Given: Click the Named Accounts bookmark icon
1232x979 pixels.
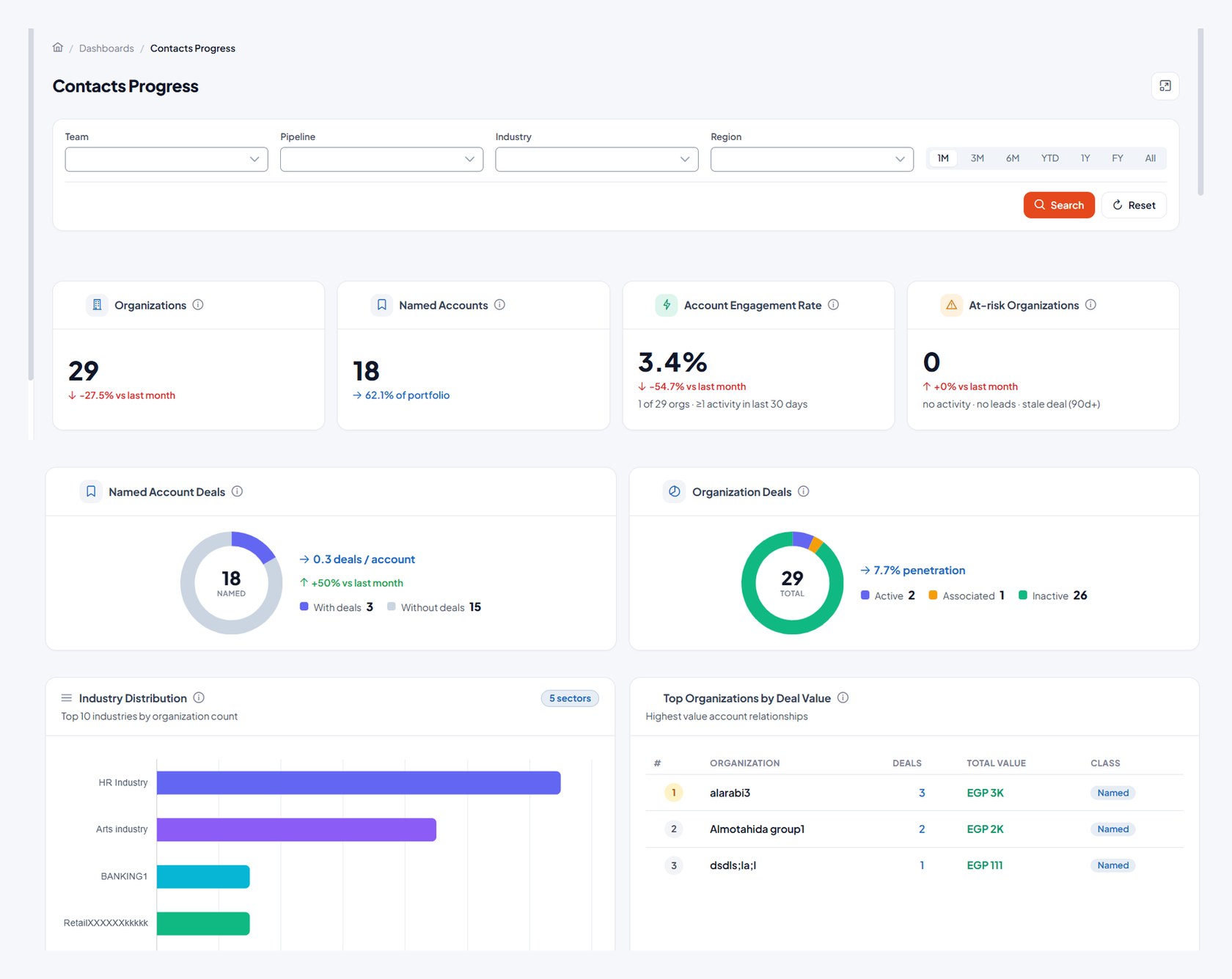Looking at the screenshot, I should click(381, 305).
